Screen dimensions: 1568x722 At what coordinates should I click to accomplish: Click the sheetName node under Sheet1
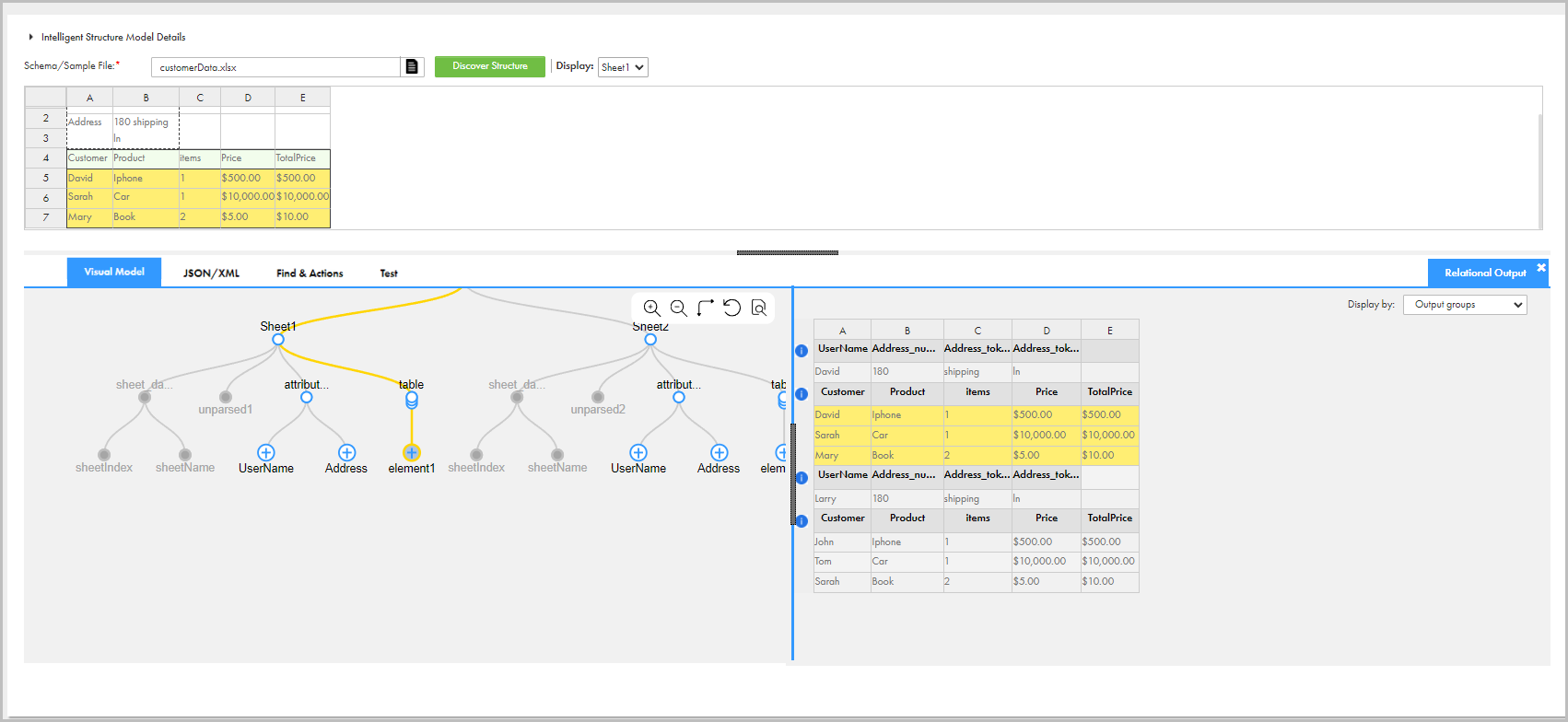tap(185, 455)
